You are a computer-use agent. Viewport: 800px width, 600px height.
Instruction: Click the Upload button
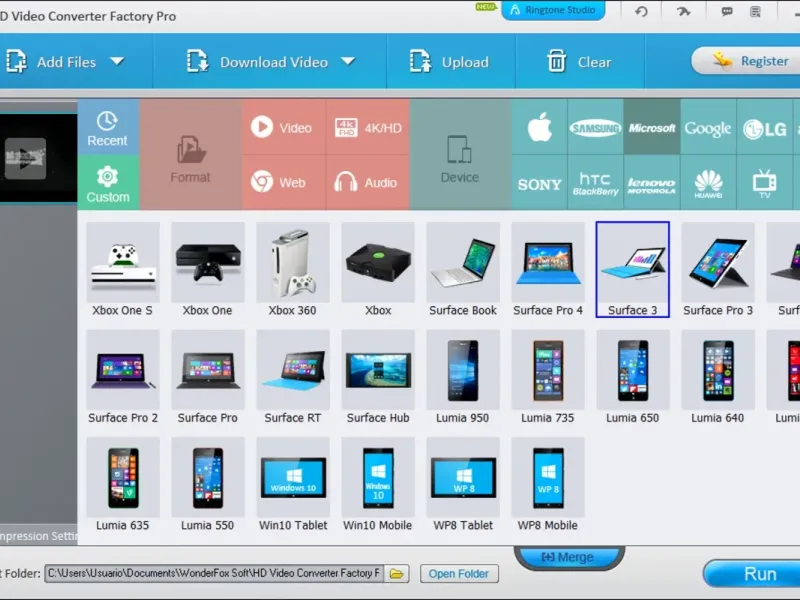coord(450,62)
